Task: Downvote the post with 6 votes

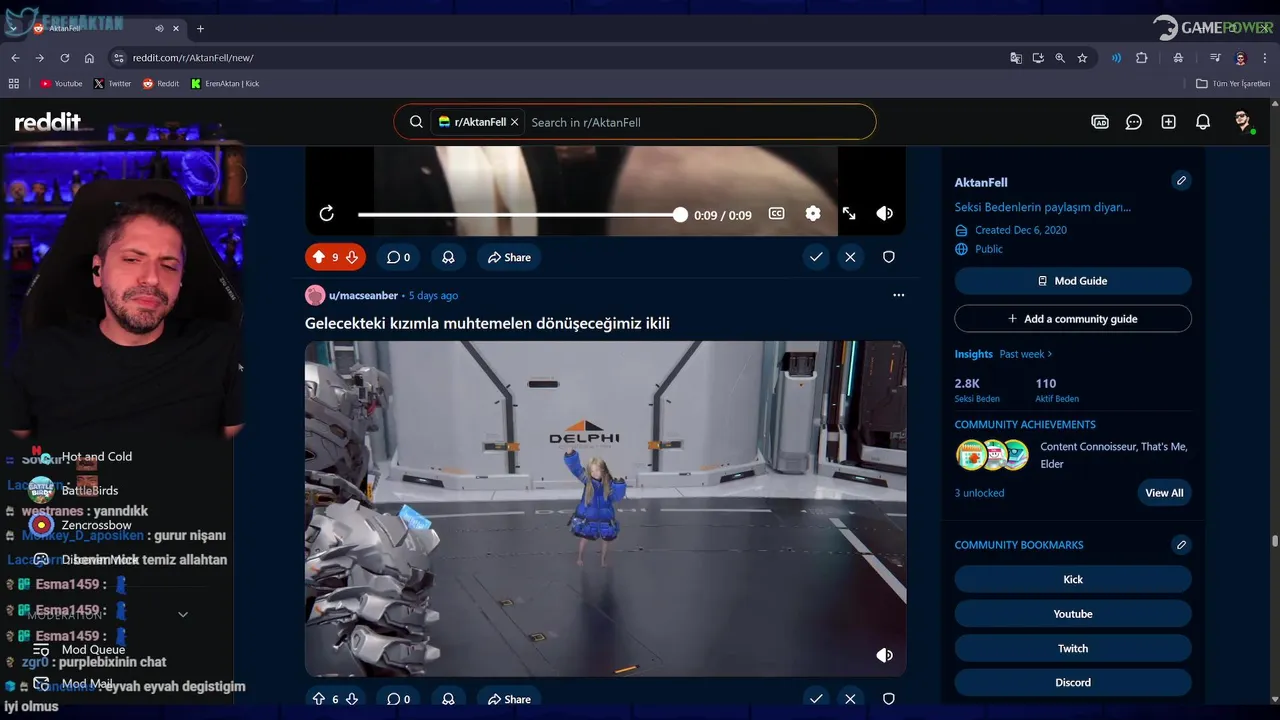Action: coord(352,699)
